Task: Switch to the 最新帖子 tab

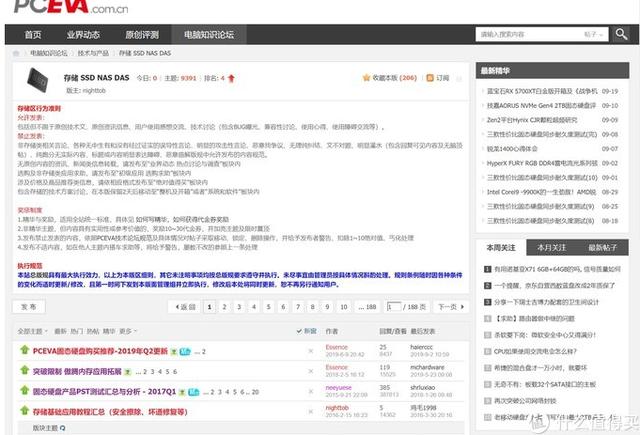Action: tap(602, 248)
